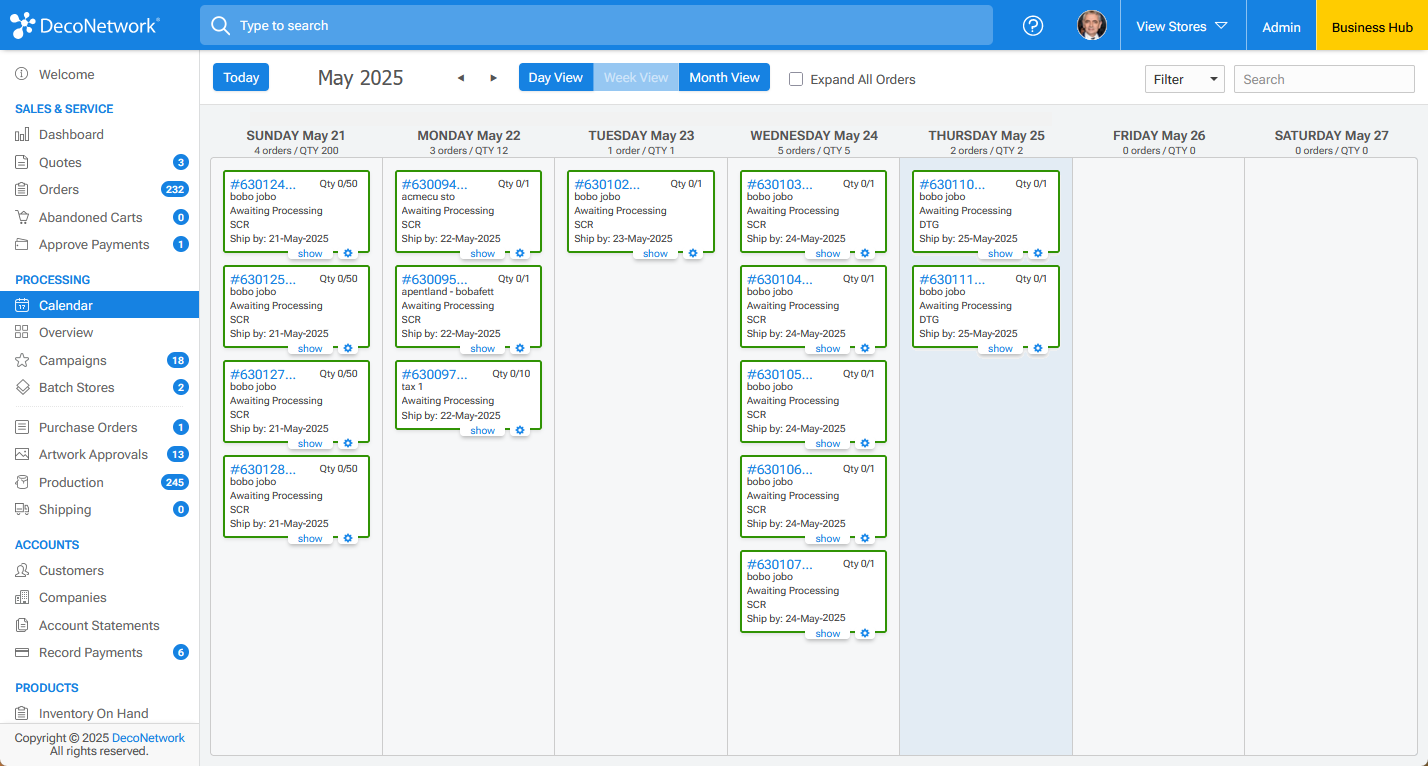Image resolution: width=1428 pixels, height=766 pixels.
Task: Open the Dashboard from the sidebar
Action: coord(22,134)
